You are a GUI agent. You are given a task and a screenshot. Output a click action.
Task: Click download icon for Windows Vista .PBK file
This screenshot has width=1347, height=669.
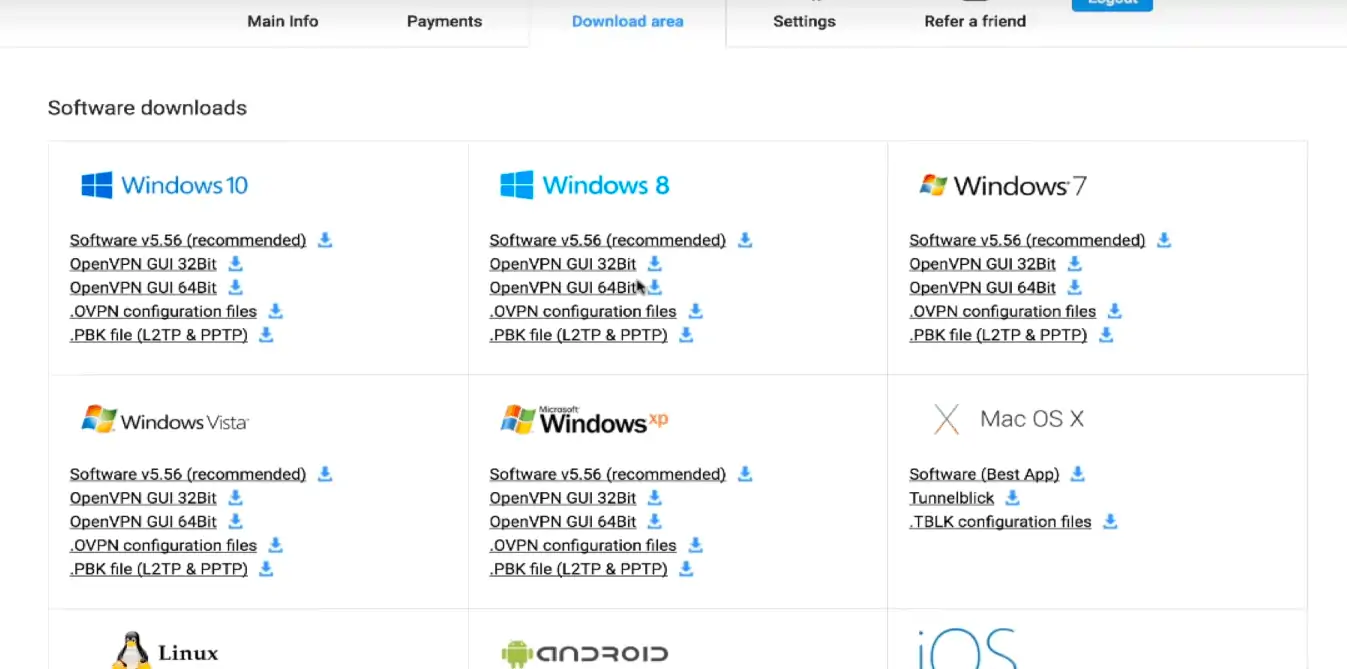[x=266, y=569]
